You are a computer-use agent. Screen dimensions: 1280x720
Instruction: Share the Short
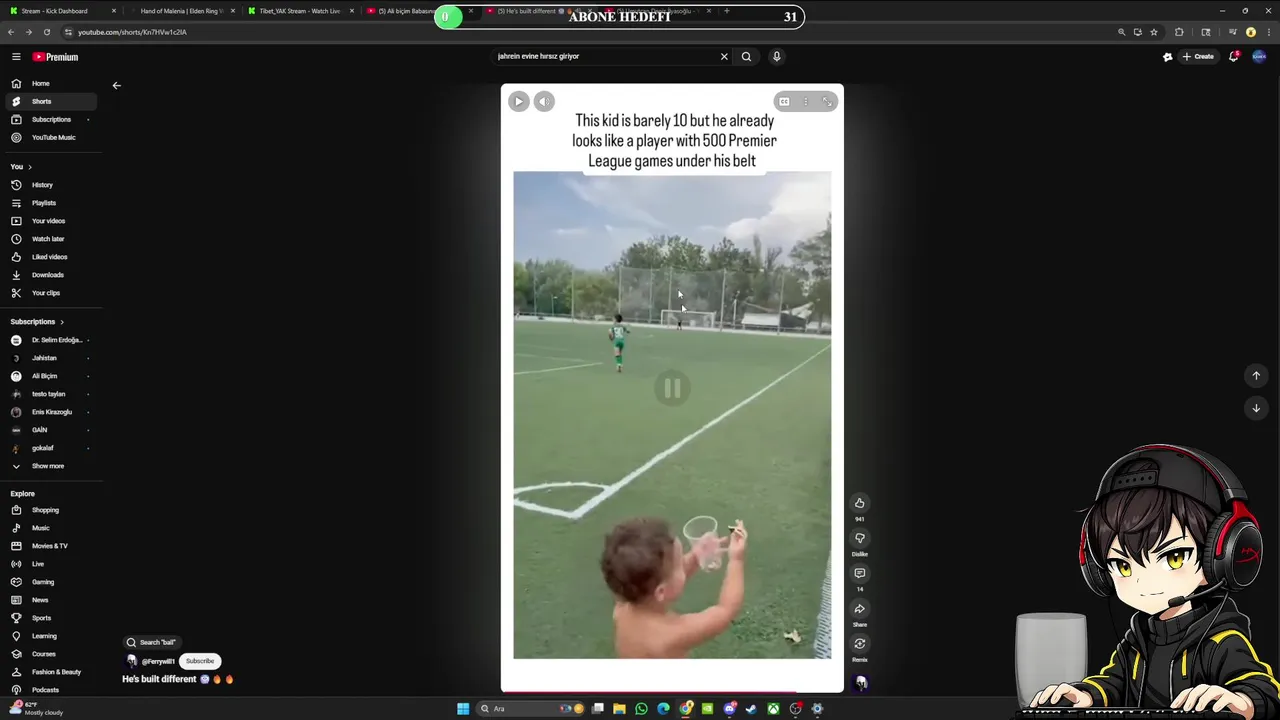click(859, 609)
